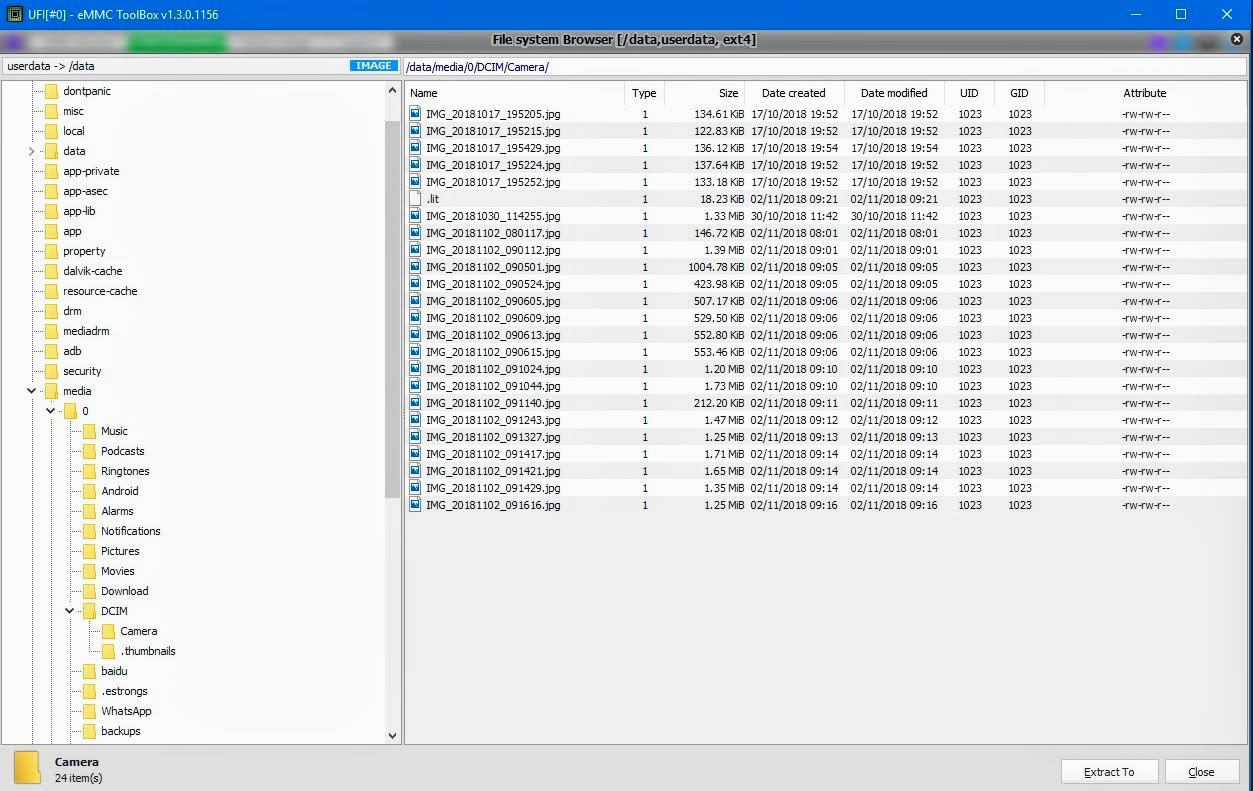Click the round close icon of File system Browser
This screenshot has width=1253, height=791.
tap(1237, 39)
